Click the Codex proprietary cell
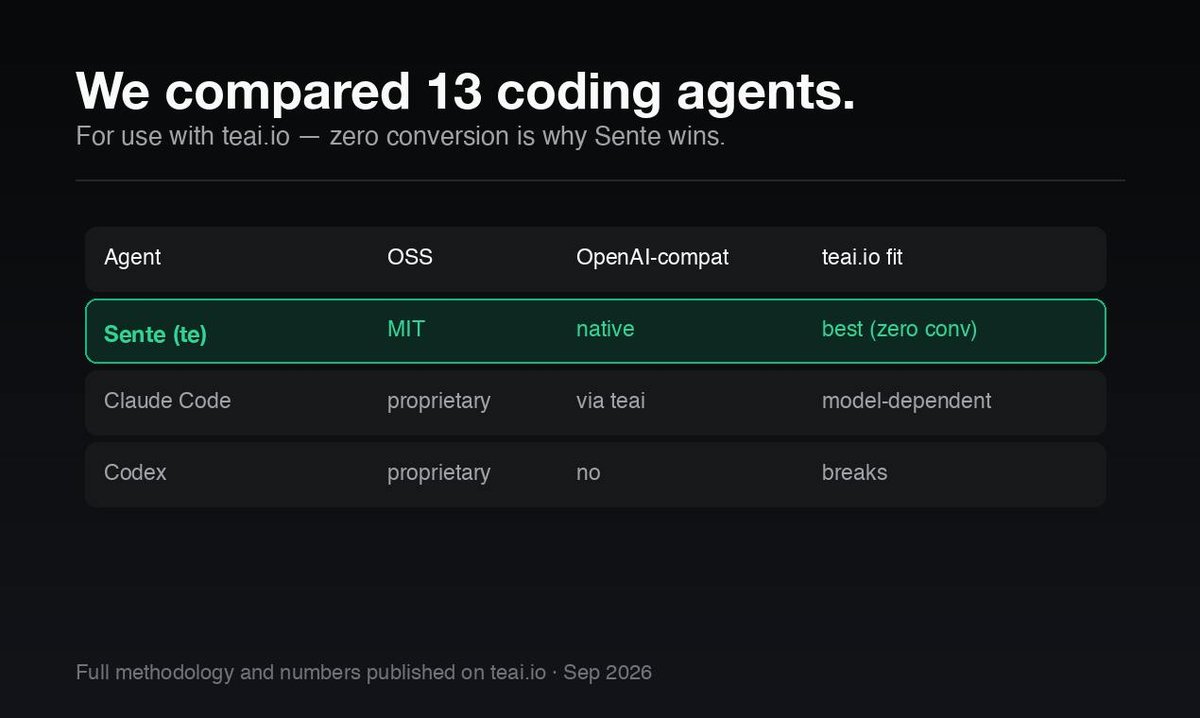This screenshot has height=718, width=1200. (438, 473)
